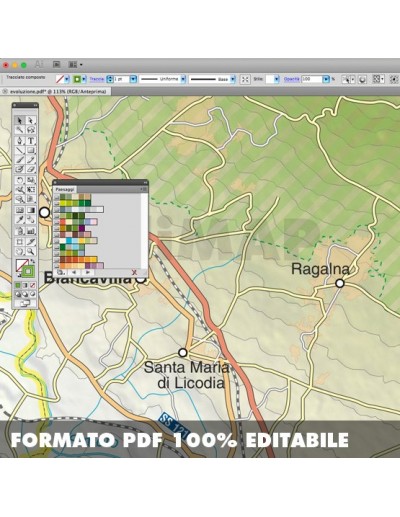The height and width of the screenshot is (517, 400).
Task: Click the Ragalna town point on the map
Action: point(340,283)
